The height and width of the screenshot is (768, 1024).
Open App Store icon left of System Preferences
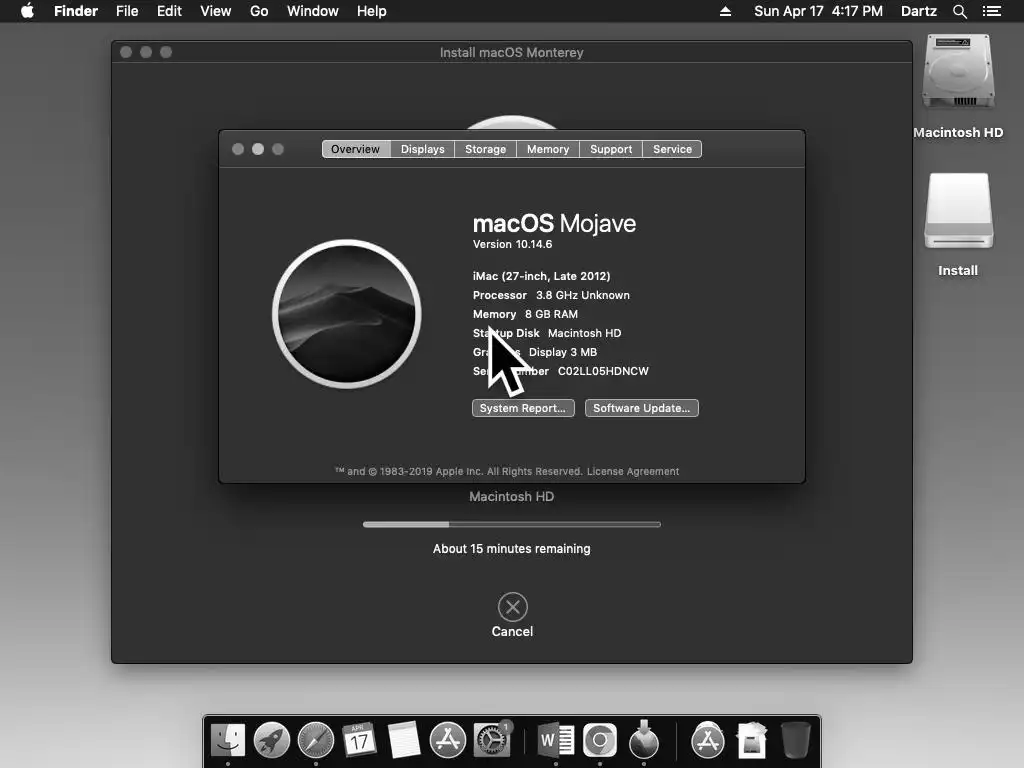[447, 741]
